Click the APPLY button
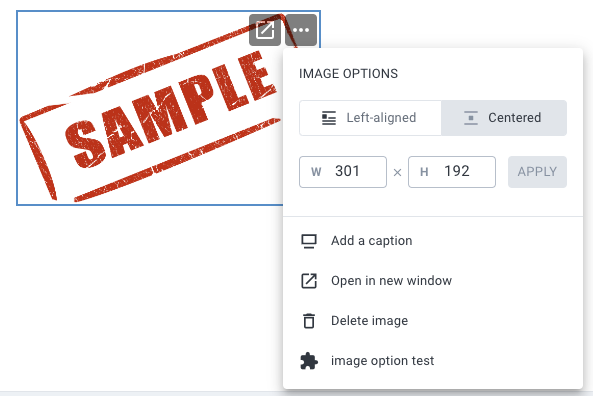The image size is (593, 396). 537,172
